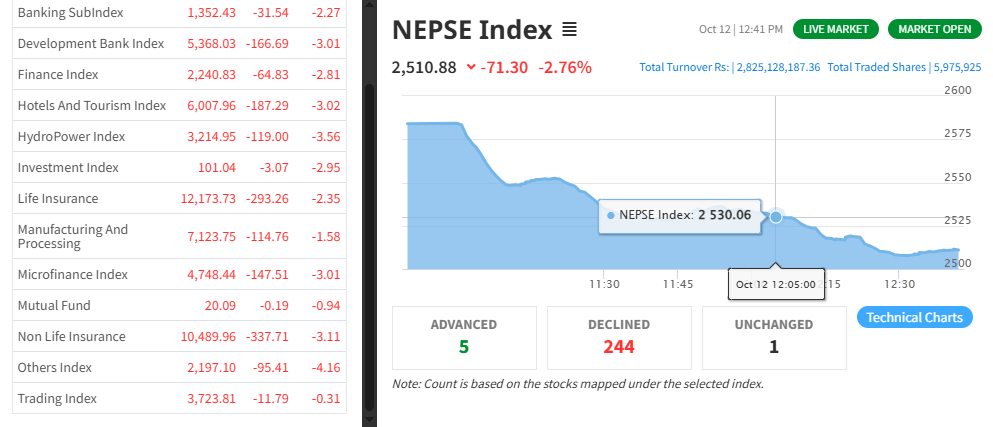The image size is (993, 427).
Task: Click the LIVE MARKET button
Action: (836, 29)
